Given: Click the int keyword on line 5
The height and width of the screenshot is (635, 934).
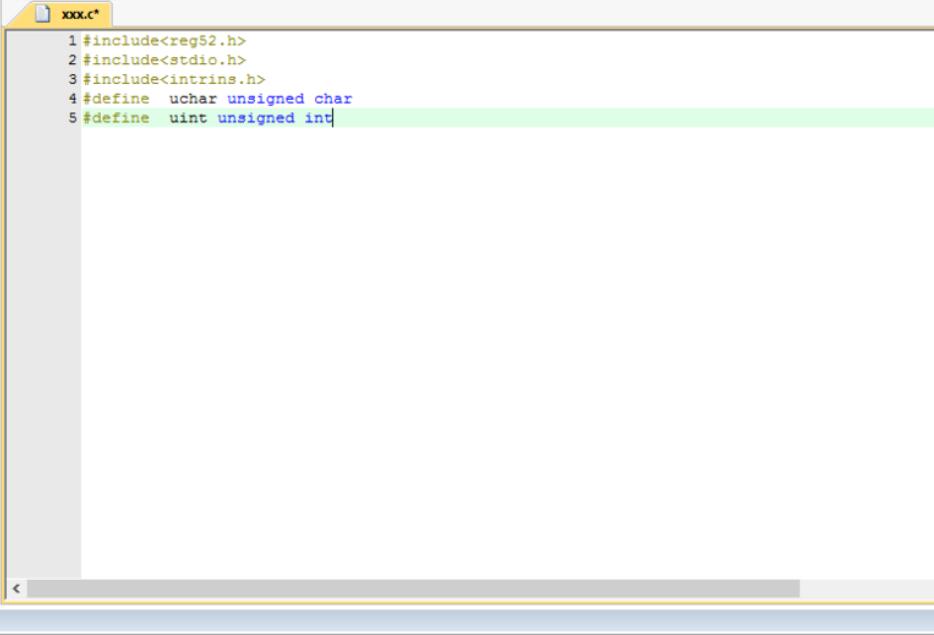Looking at the screenshot, I should [318, 118].
